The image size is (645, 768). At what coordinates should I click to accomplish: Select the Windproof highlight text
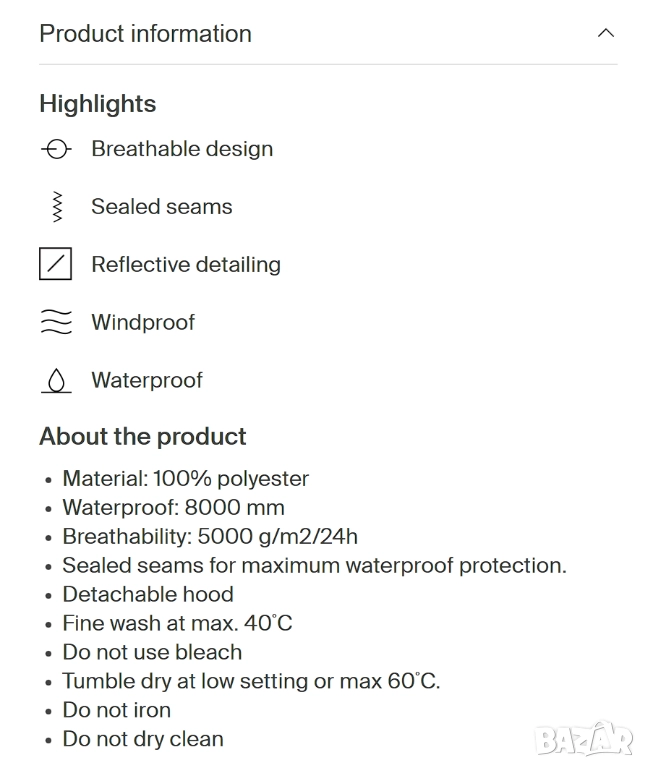click(143, 323)
